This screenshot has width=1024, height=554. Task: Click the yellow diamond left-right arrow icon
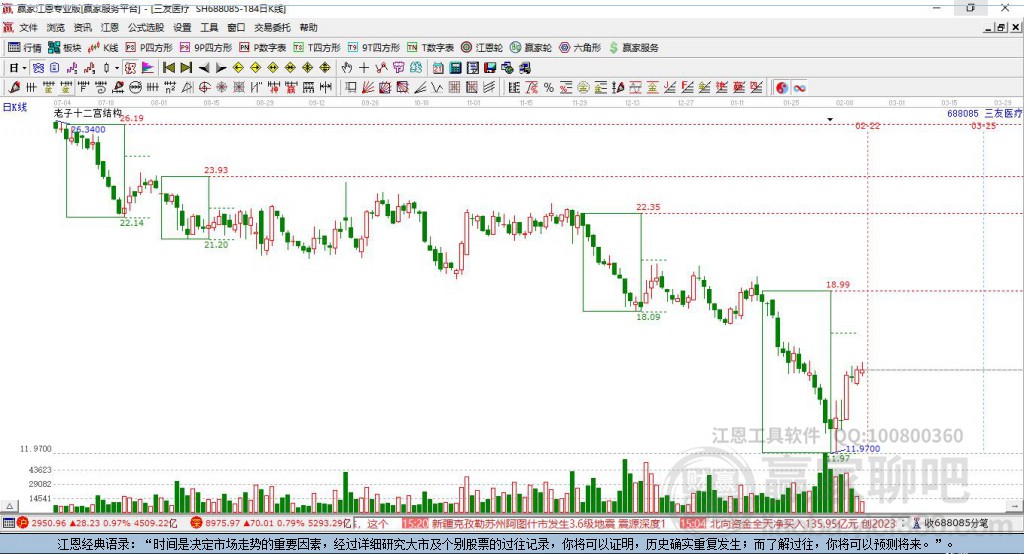[272, 67]
